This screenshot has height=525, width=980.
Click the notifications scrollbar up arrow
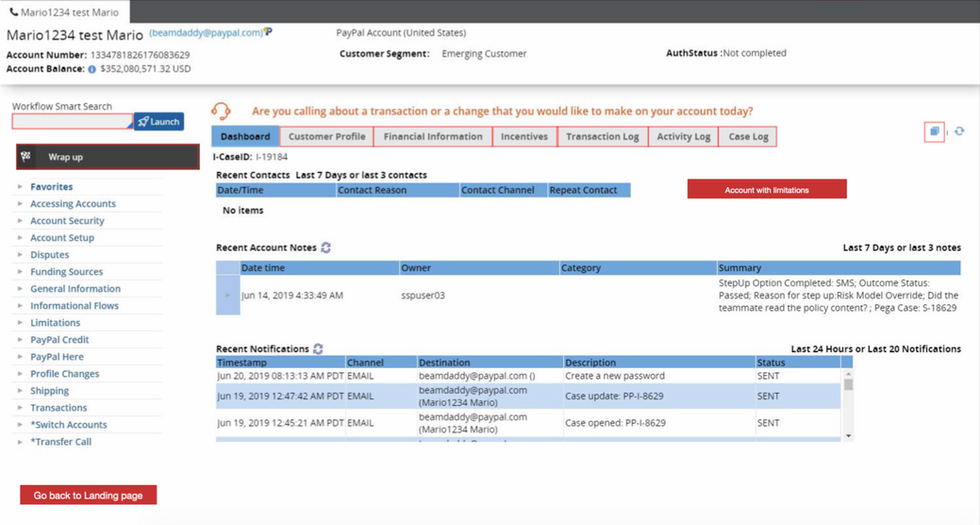click(x=848, y=374)
